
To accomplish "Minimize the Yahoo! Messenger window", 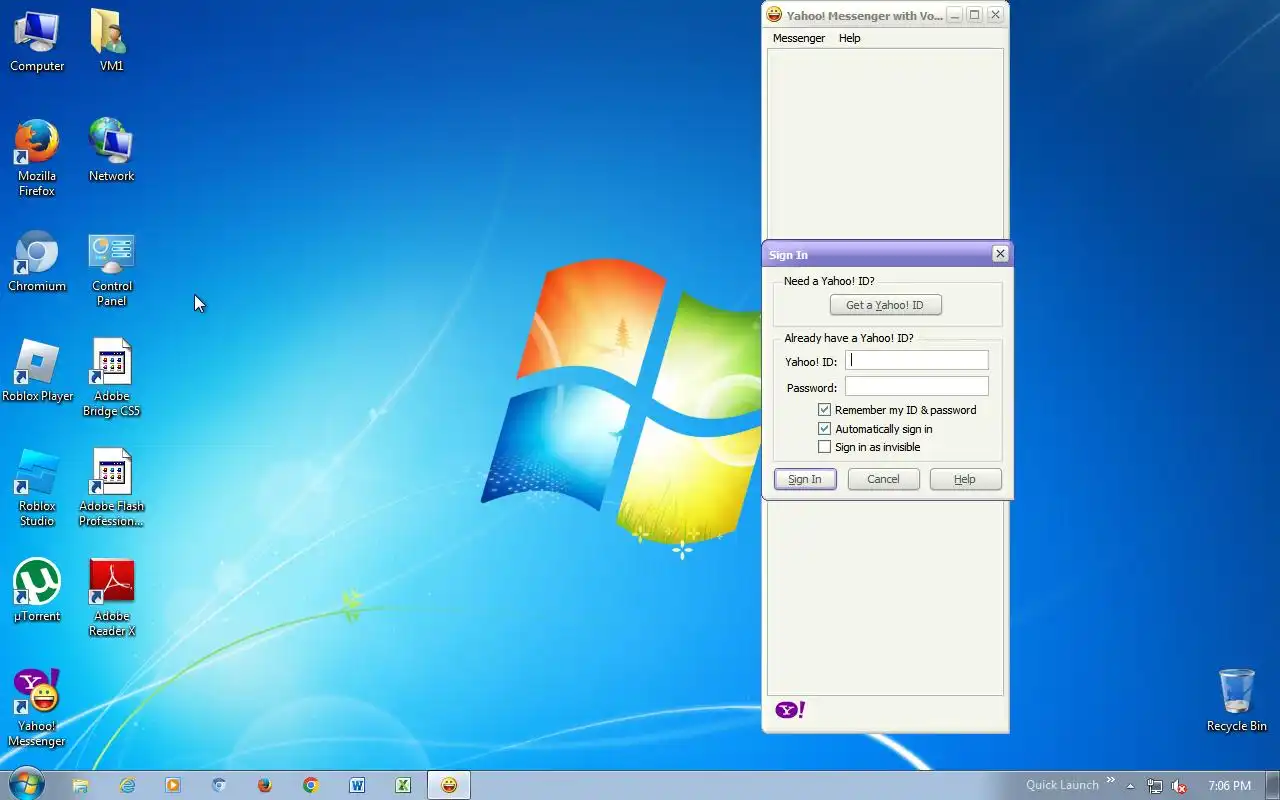I will [x=954, y=15].
